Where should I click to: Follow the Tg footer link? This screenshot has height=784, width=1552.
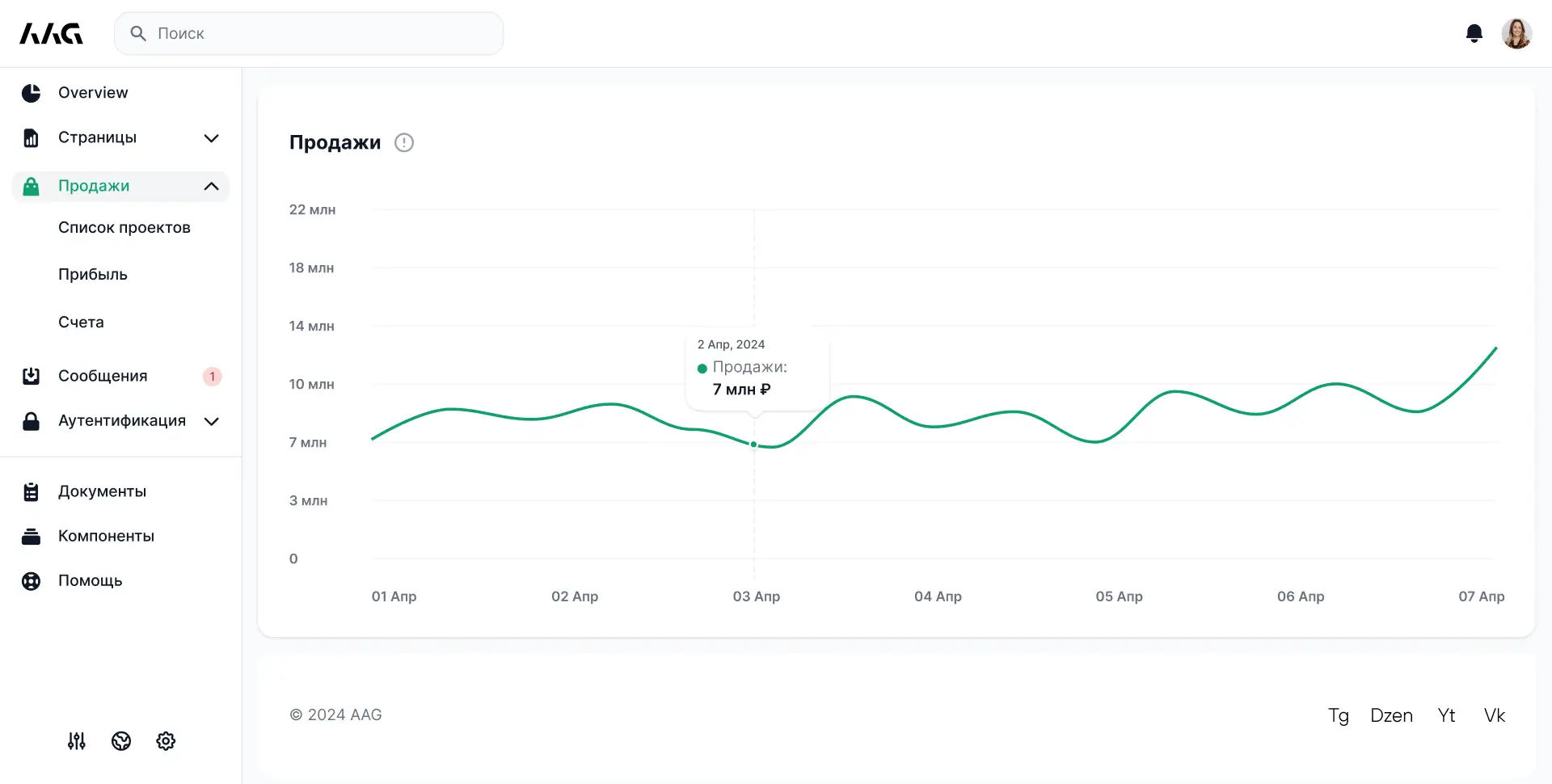coord(1338,715)
